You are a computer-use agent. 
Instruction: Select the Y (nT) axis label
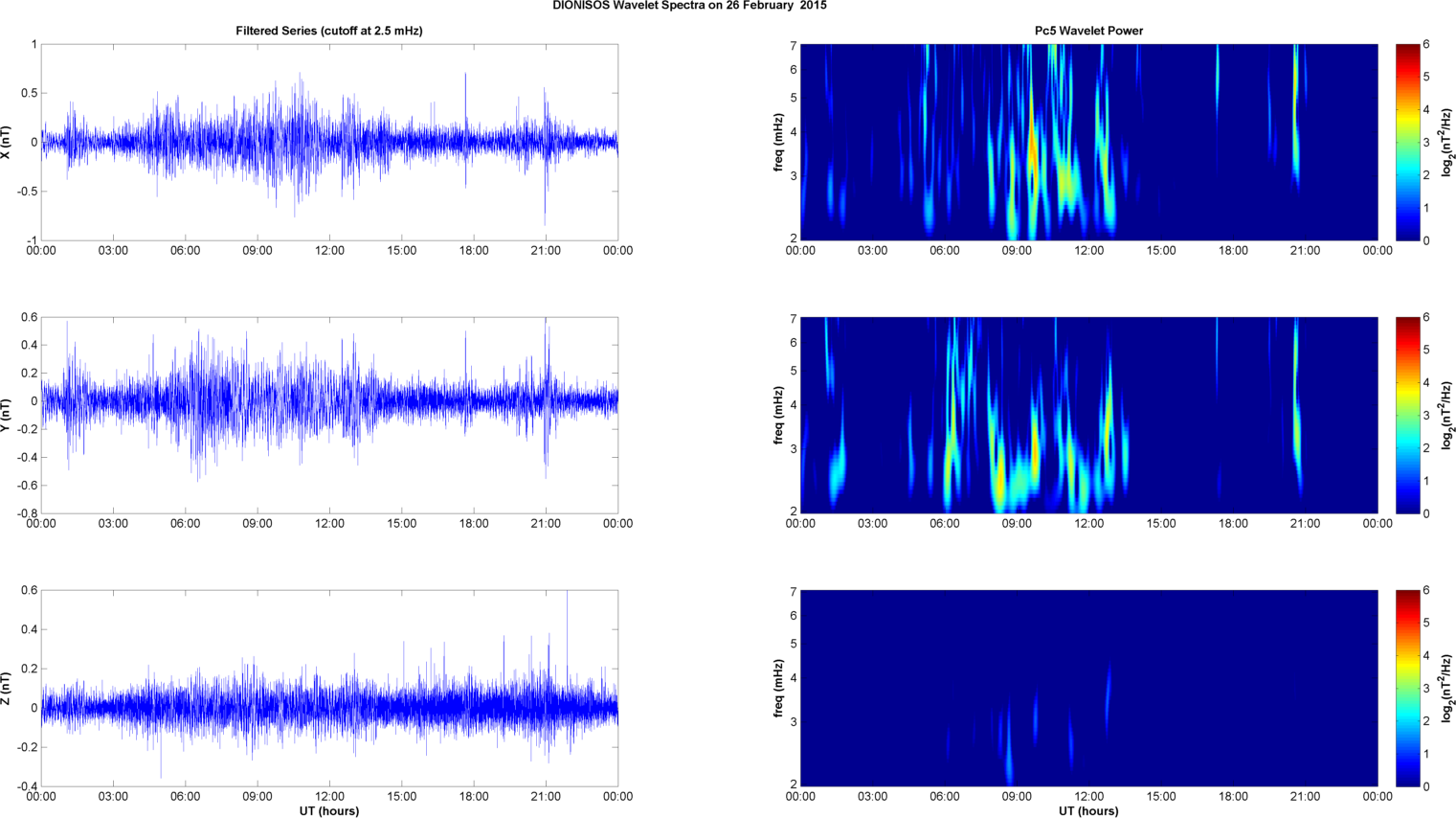[7, 415]
